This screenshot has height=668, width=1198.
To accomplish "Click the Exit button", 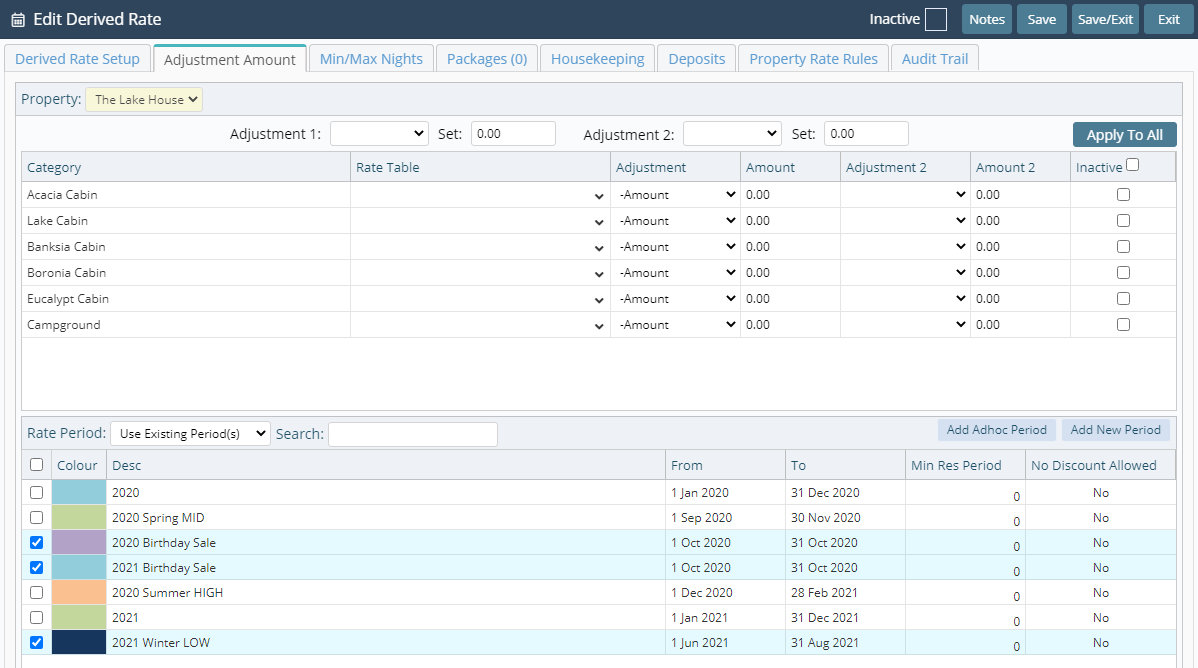I will pos(1168,19).
